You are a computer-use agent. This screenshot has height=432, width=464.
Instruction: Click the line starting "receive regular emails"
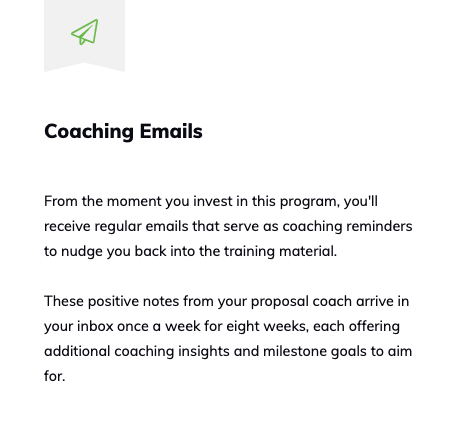pos(228,227)
